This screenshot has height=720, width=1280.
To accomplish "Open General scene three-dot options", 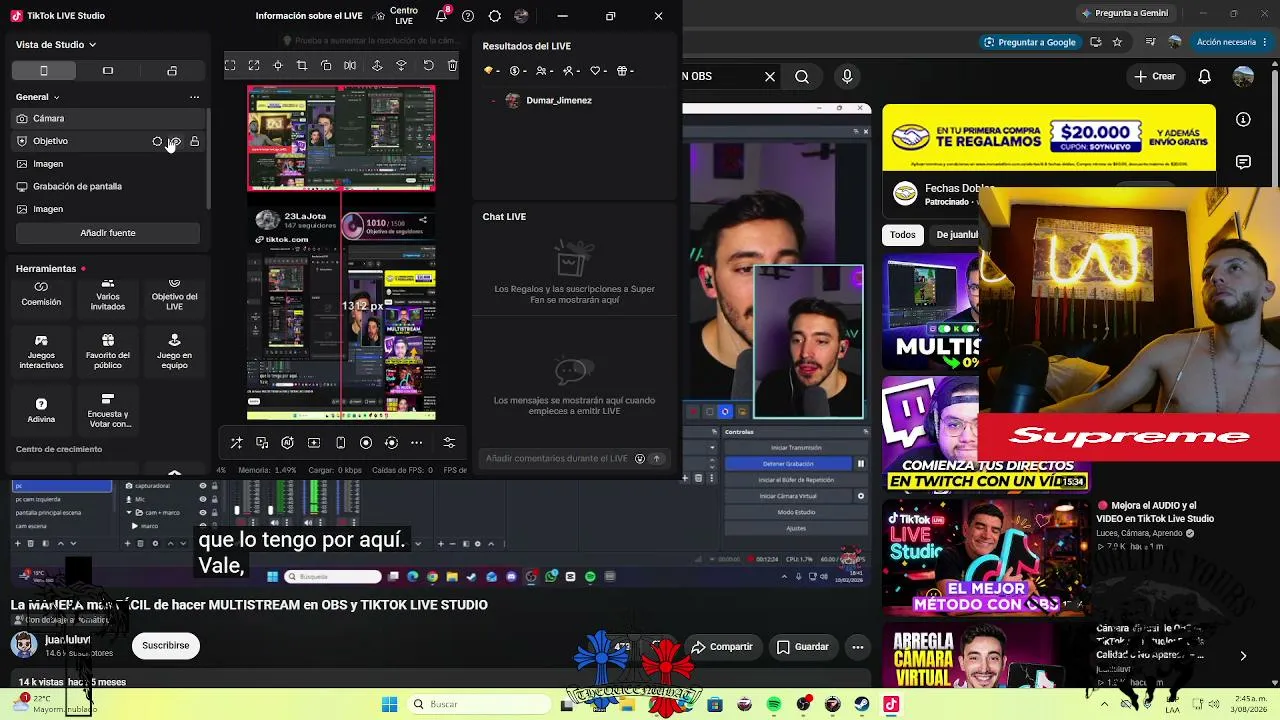I will 195,97.
